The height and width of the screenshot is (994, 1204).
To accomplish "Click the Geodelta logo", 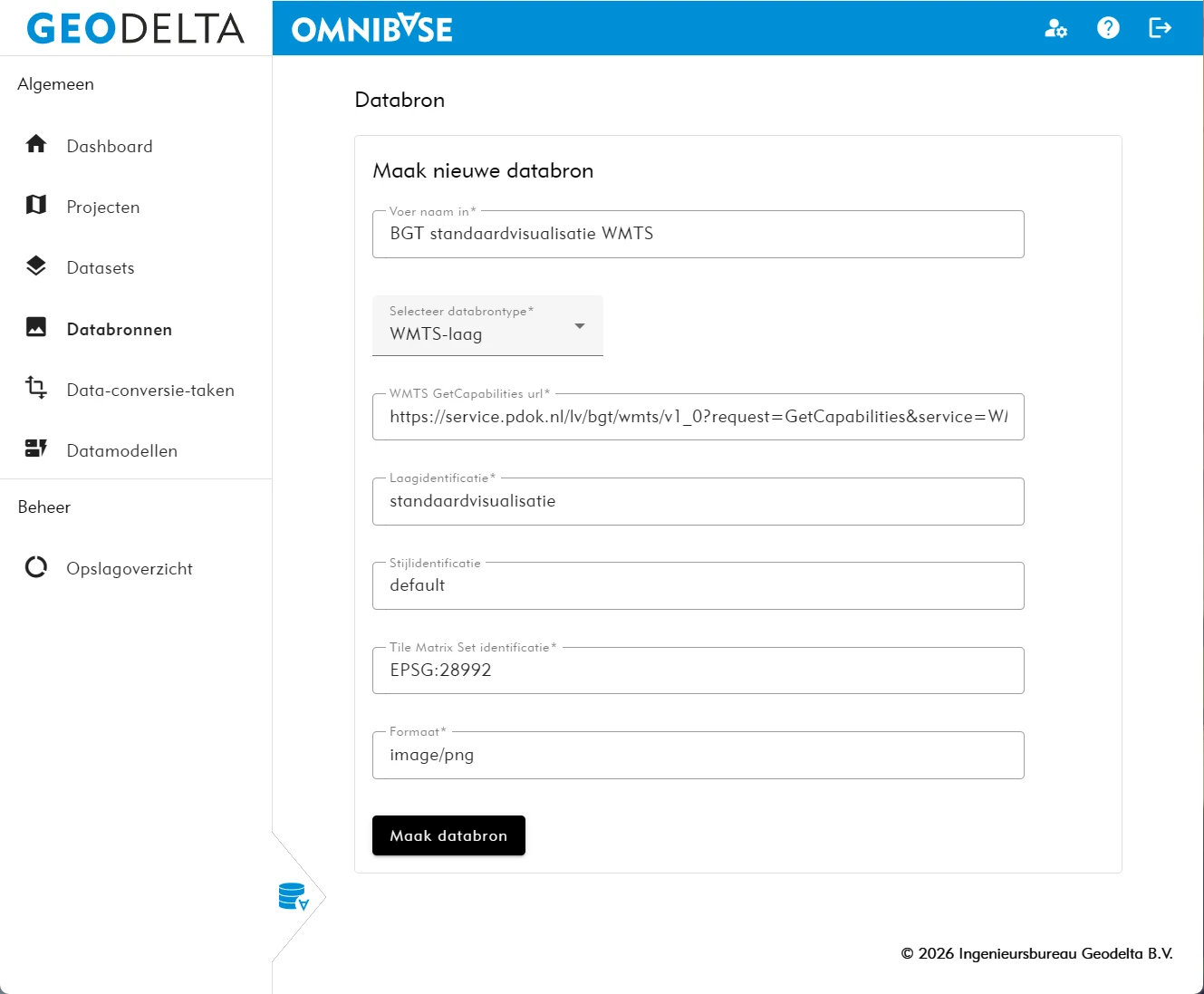I will pos(136,28).
